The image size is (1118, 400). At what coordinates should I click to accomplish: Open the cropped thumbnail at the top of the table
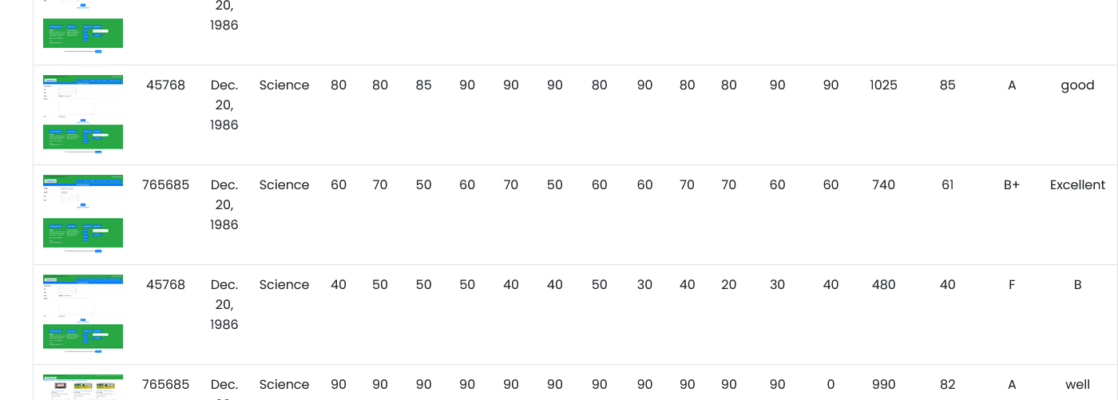[83, 27]
